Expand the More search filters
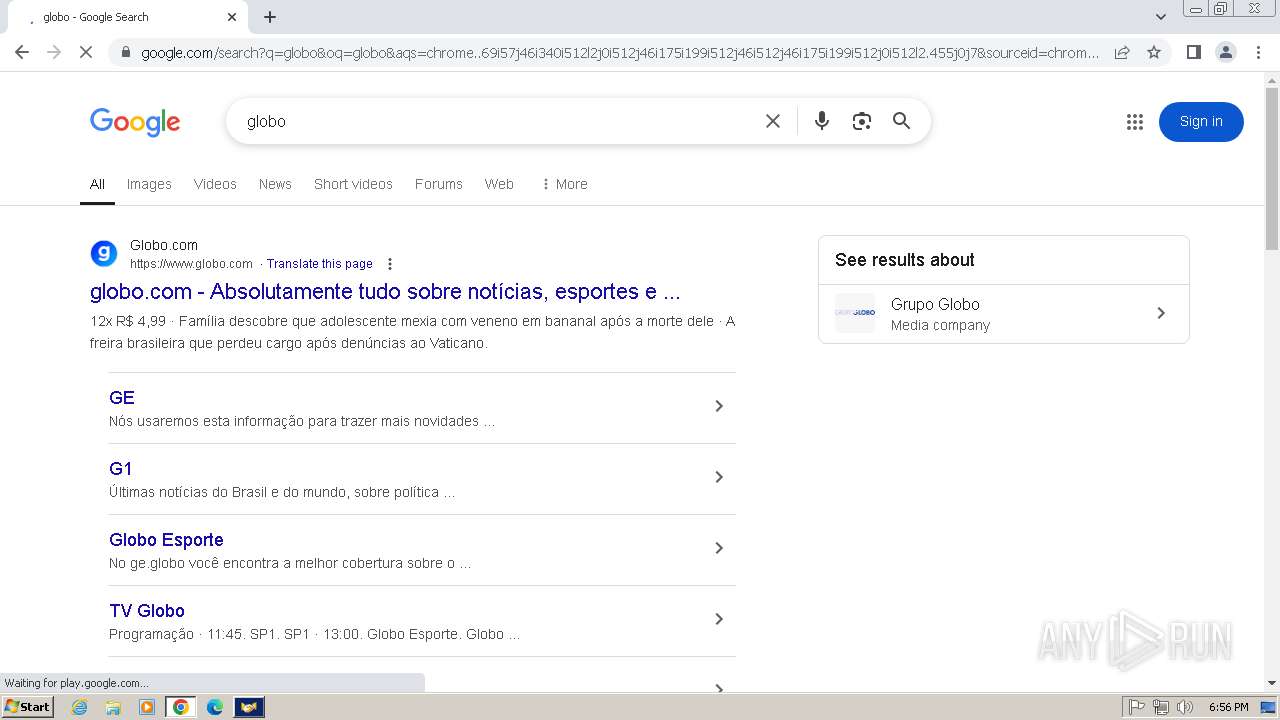Image resolution: width=1280 pixels, height=720 pixels. [564, 184]
